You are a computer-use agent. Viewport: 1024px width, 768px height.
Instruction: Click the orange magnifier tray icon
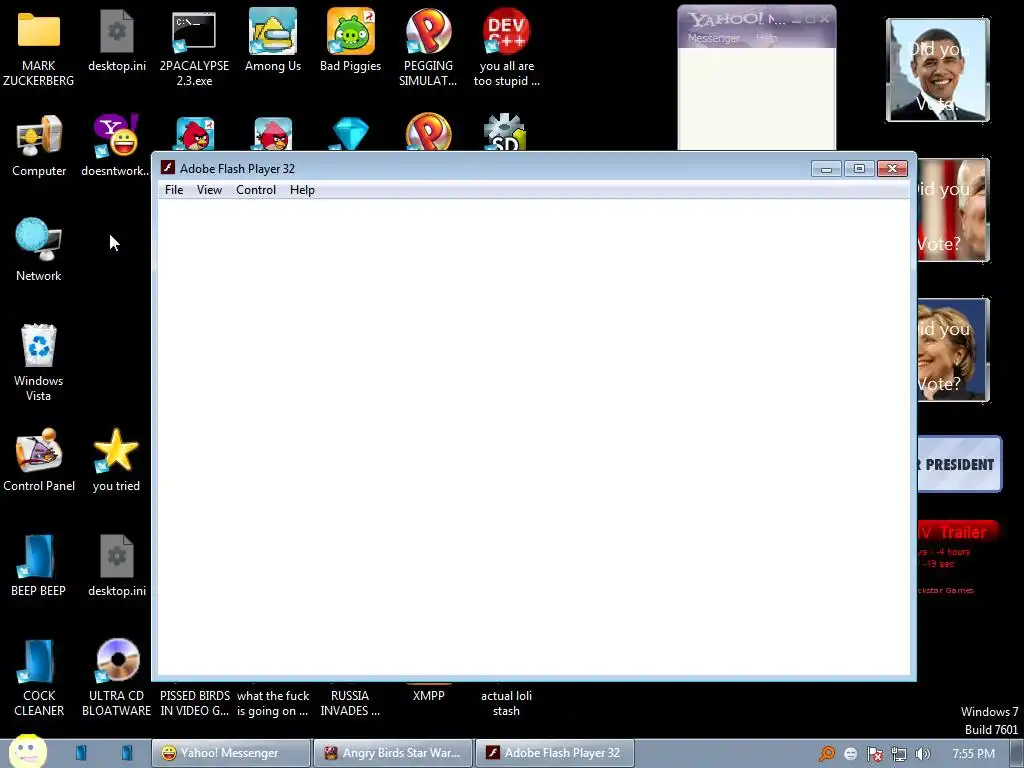click(827, 754)
